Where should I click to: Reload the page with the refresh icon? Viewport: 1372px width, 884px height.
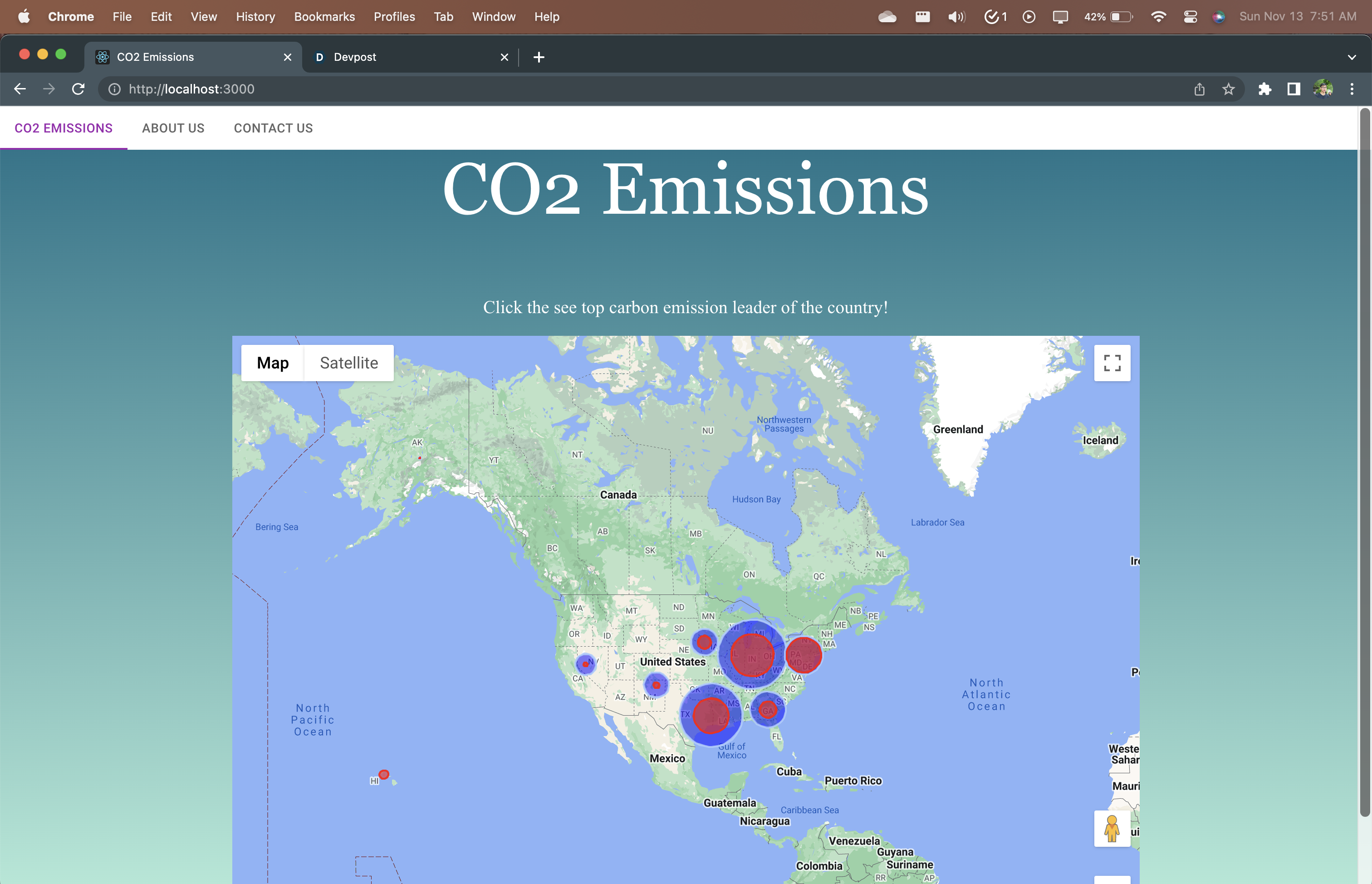(78, 89)
